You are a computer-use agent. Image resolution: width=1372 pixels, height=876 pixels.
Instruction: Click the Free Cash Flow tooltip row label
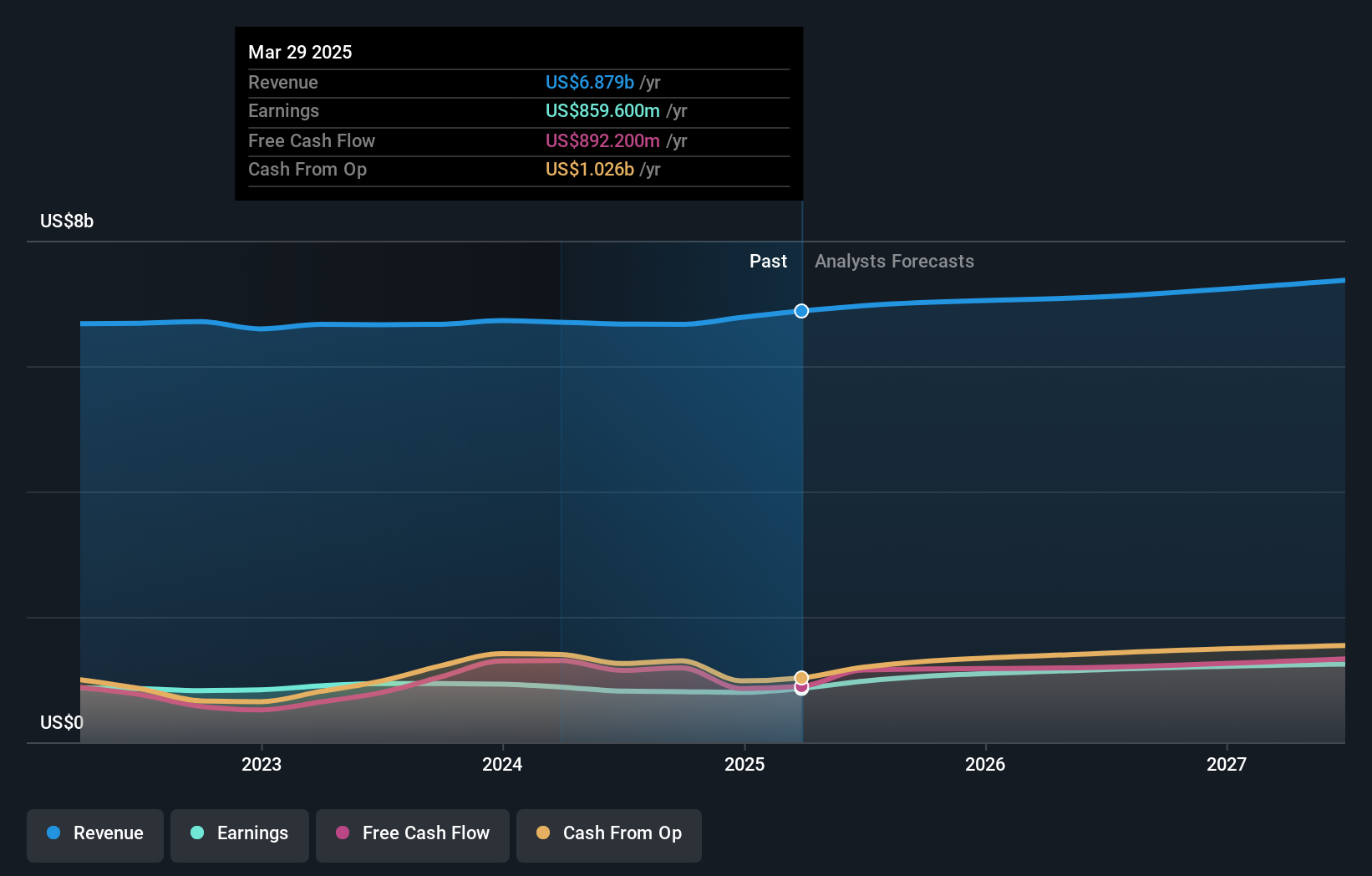[x=312, y=140]
